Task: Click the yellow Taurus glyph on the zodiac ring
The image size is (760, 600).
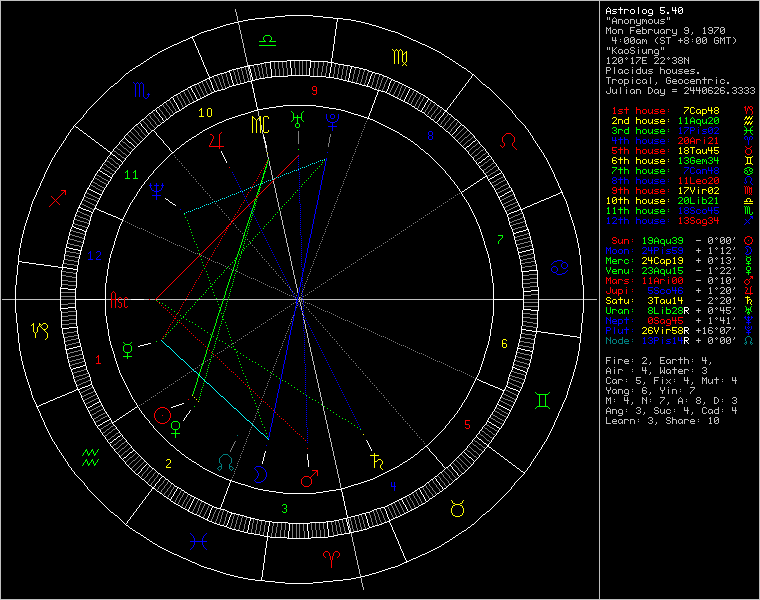Action: pos(458,509)
